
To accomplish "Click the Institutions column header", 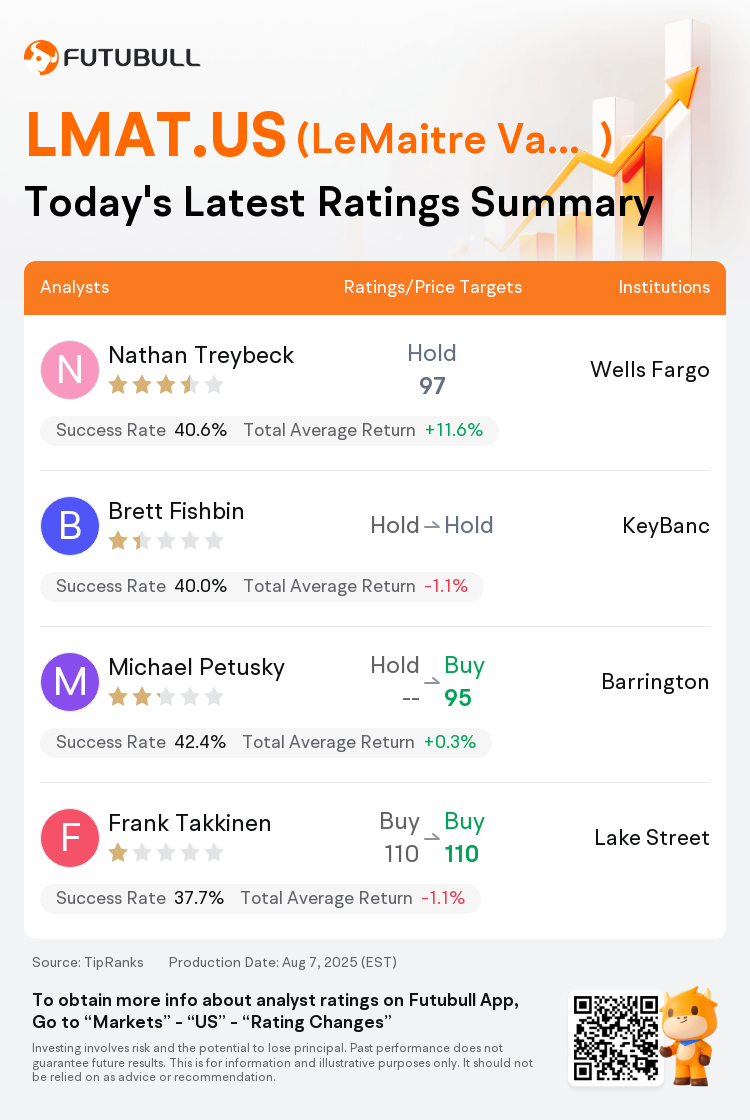I will pyautogui.click(x=664, y=287).
